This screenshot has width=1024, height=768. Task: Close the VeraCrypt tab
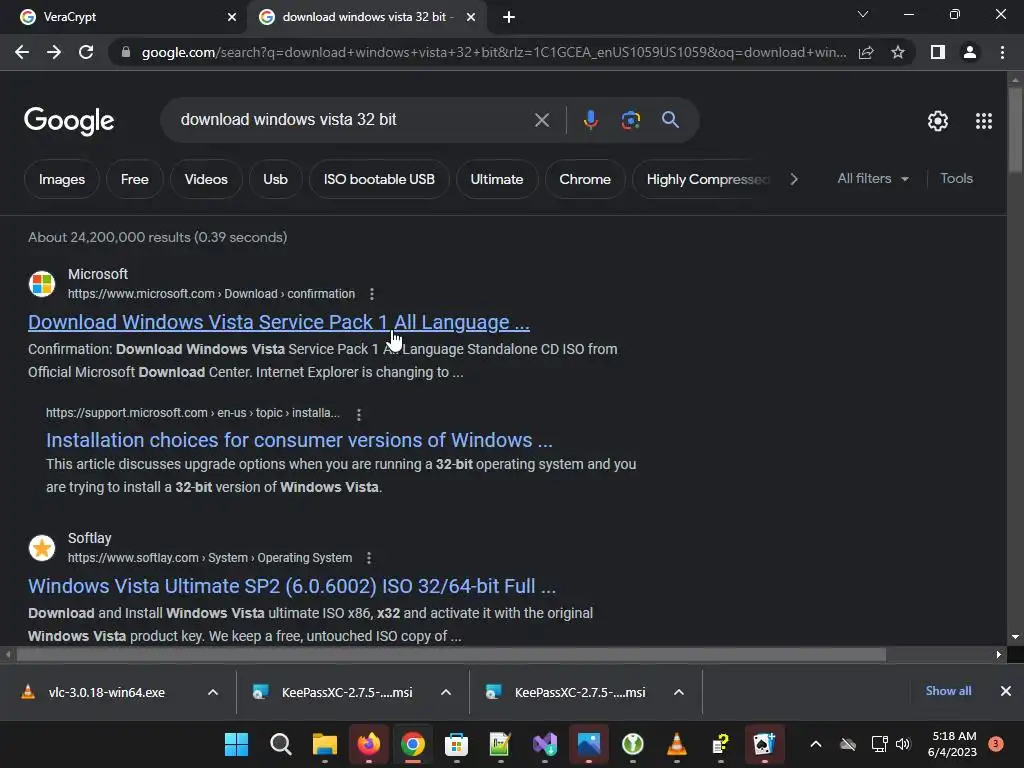coord(232,17)
